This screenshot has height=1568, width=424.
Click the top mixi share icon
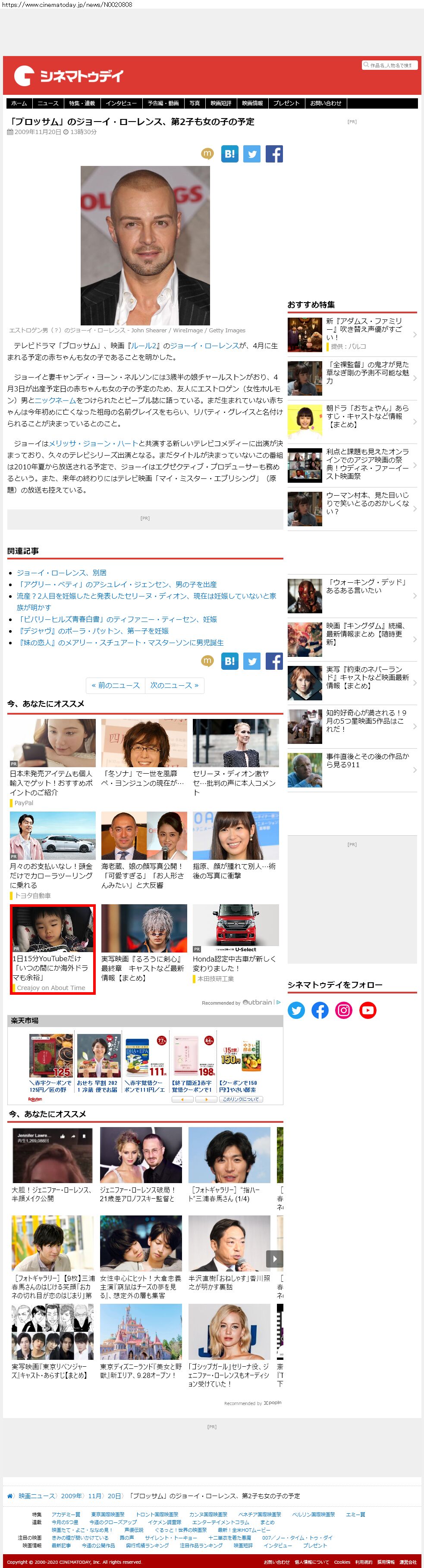point(207,154)
